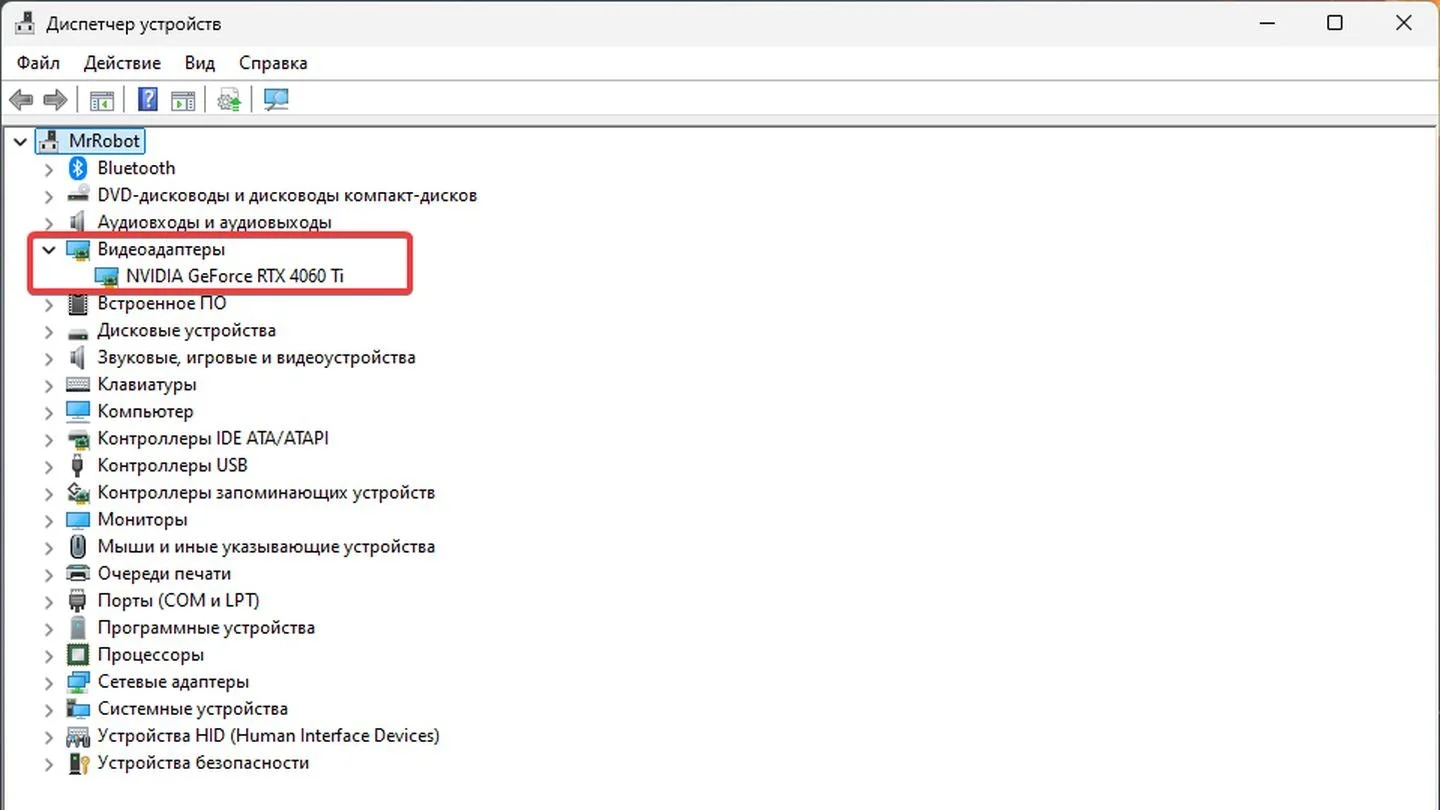
Task: Expand the Мониторы category
Action: tap(48, 520)
